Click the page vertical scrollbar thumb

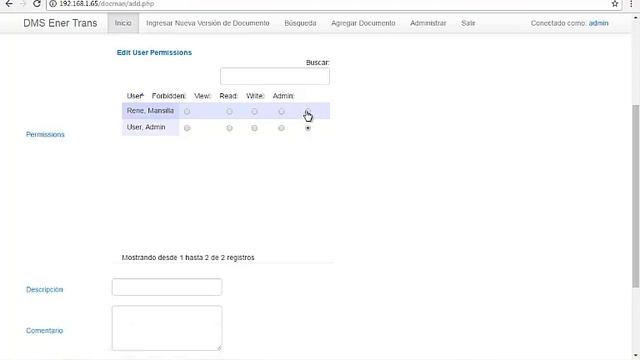636,196
